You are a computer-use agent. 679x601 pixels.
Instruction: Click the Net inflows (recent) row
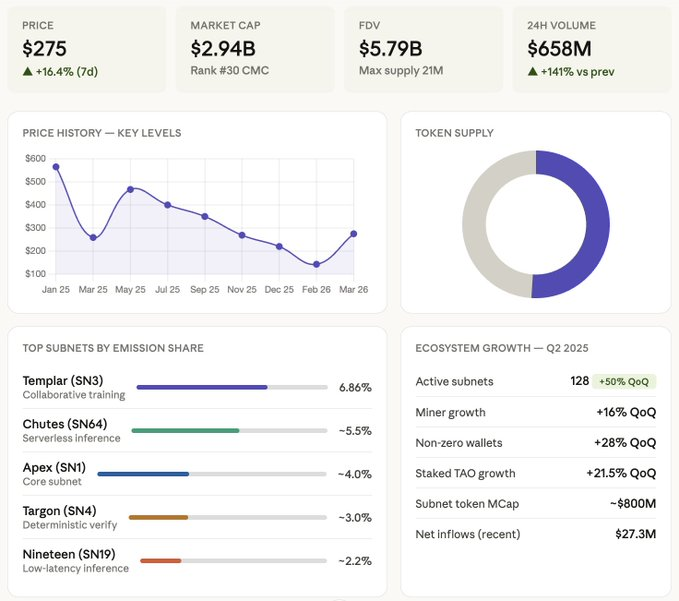535,534
